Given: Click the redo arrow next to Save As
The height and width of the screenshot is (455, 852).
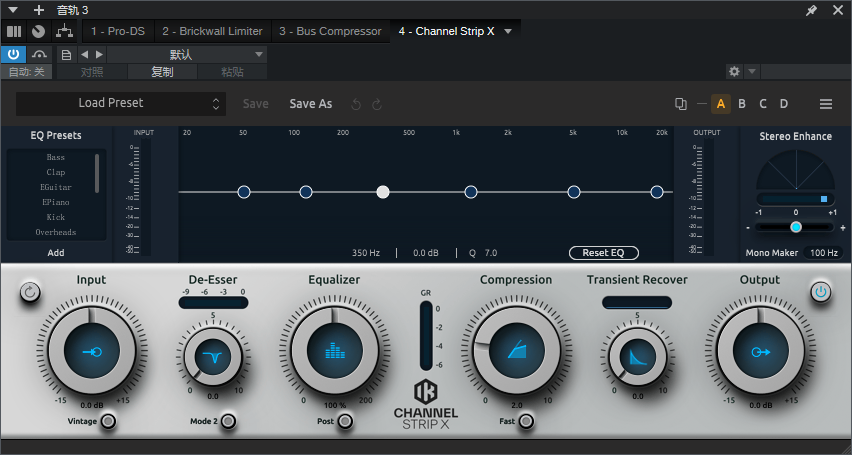Looking at the screenshot, I should pyautogui.click(x=377, y=104).
